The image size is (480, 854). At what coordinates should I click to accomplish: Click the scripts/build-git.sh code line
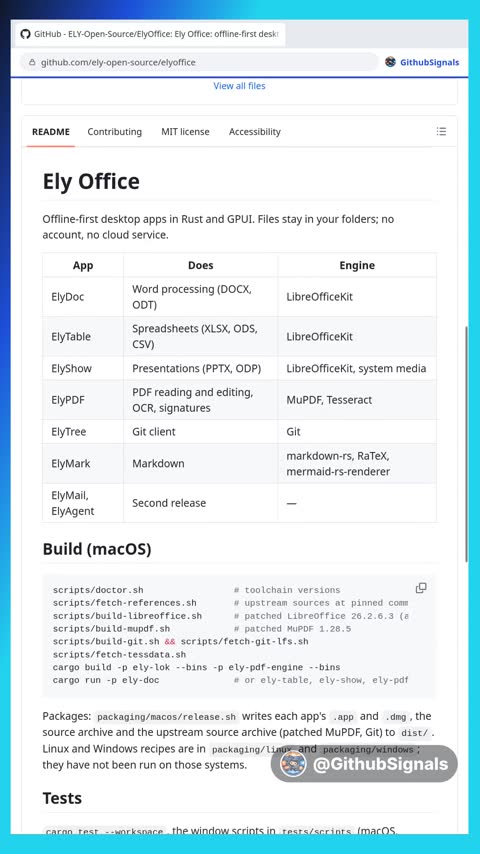180,642
